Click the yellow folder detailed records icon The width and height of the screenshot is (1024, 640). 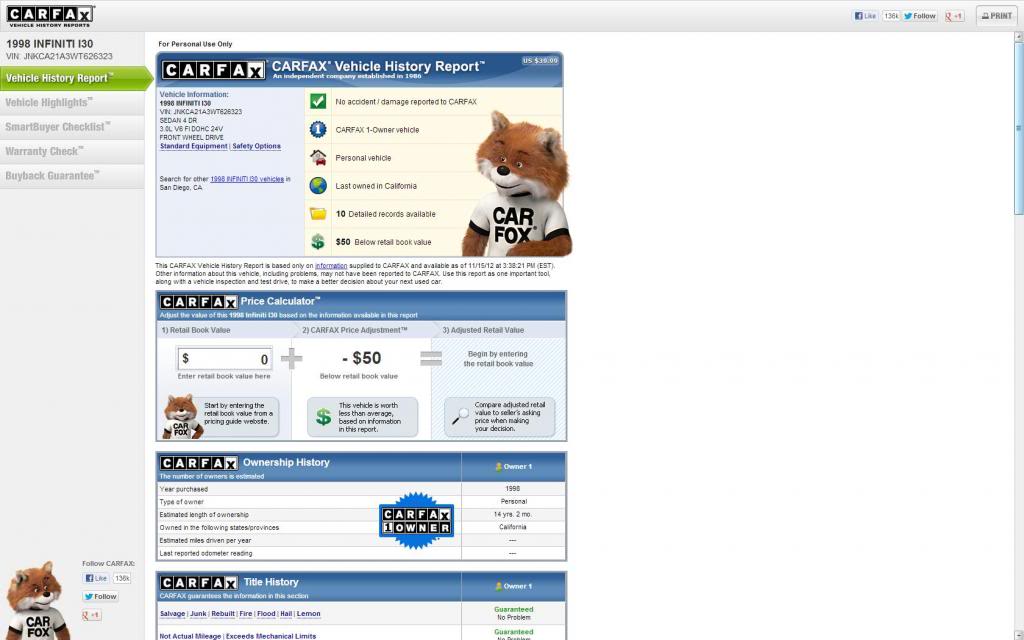click(318, 214)
